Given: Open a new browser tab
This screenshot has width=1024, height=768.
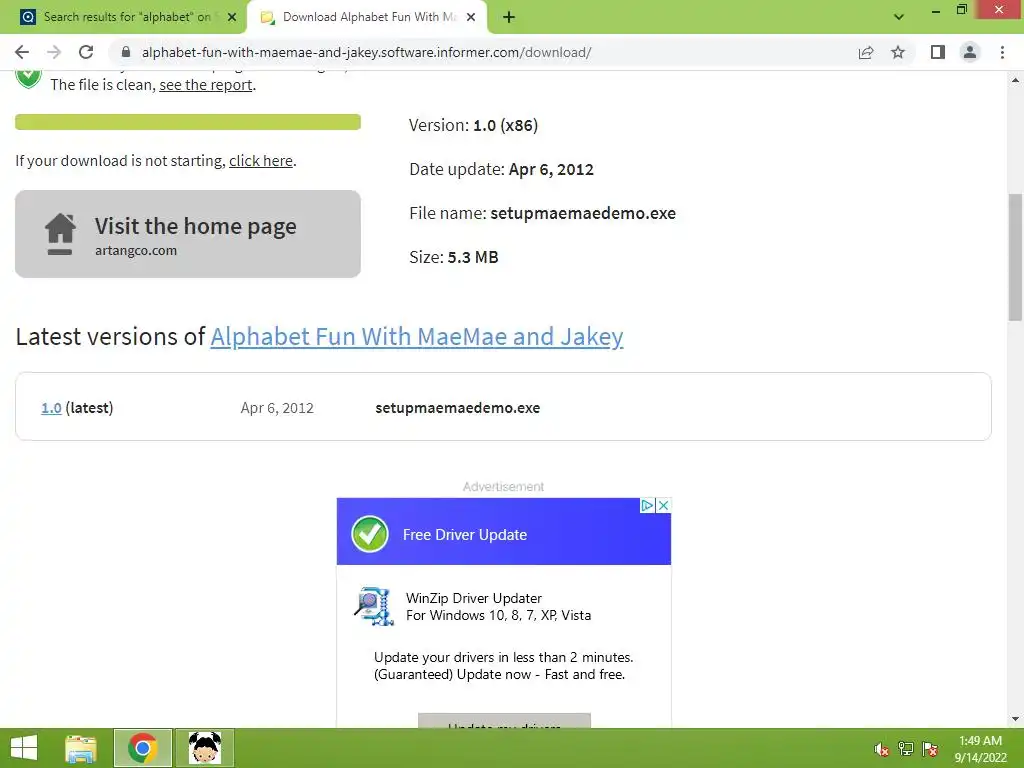Looking at the screenshot, I should 509,17.
